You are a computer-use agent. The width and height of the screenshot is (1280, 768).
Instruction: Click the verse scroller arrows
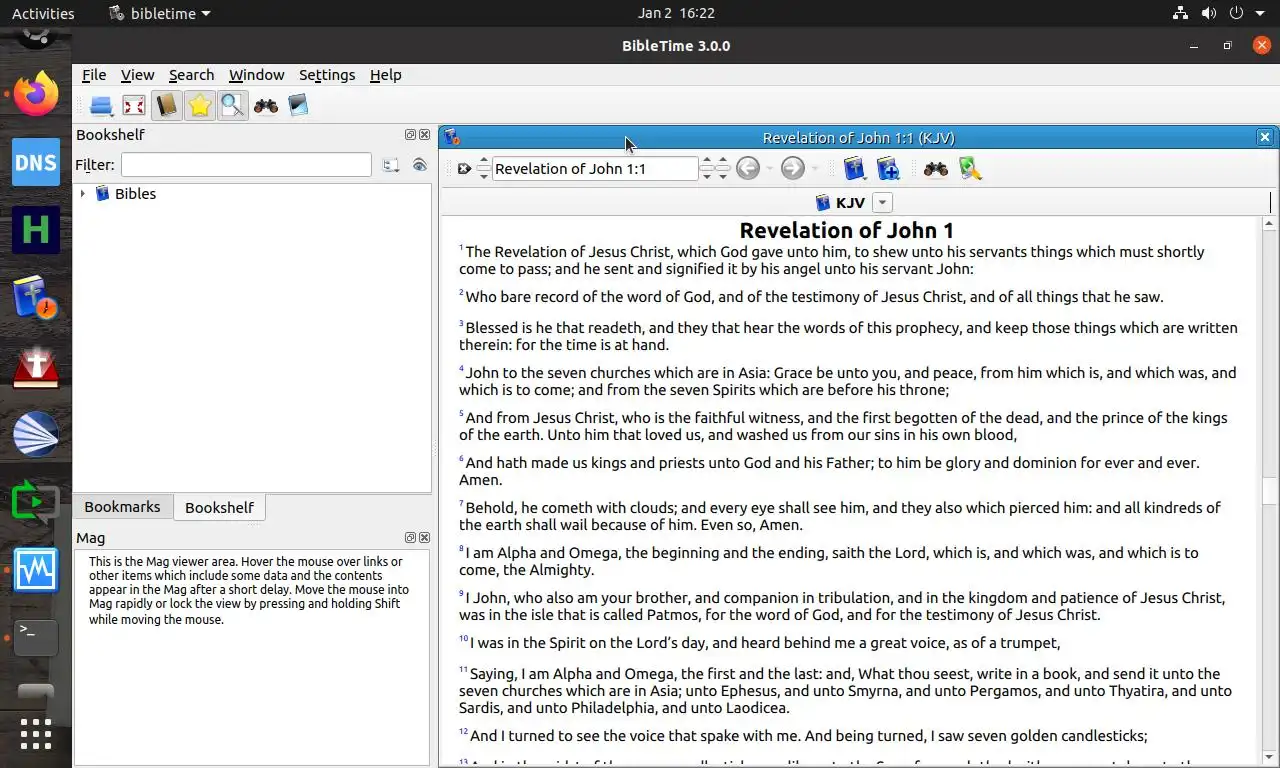pos(723,169)
